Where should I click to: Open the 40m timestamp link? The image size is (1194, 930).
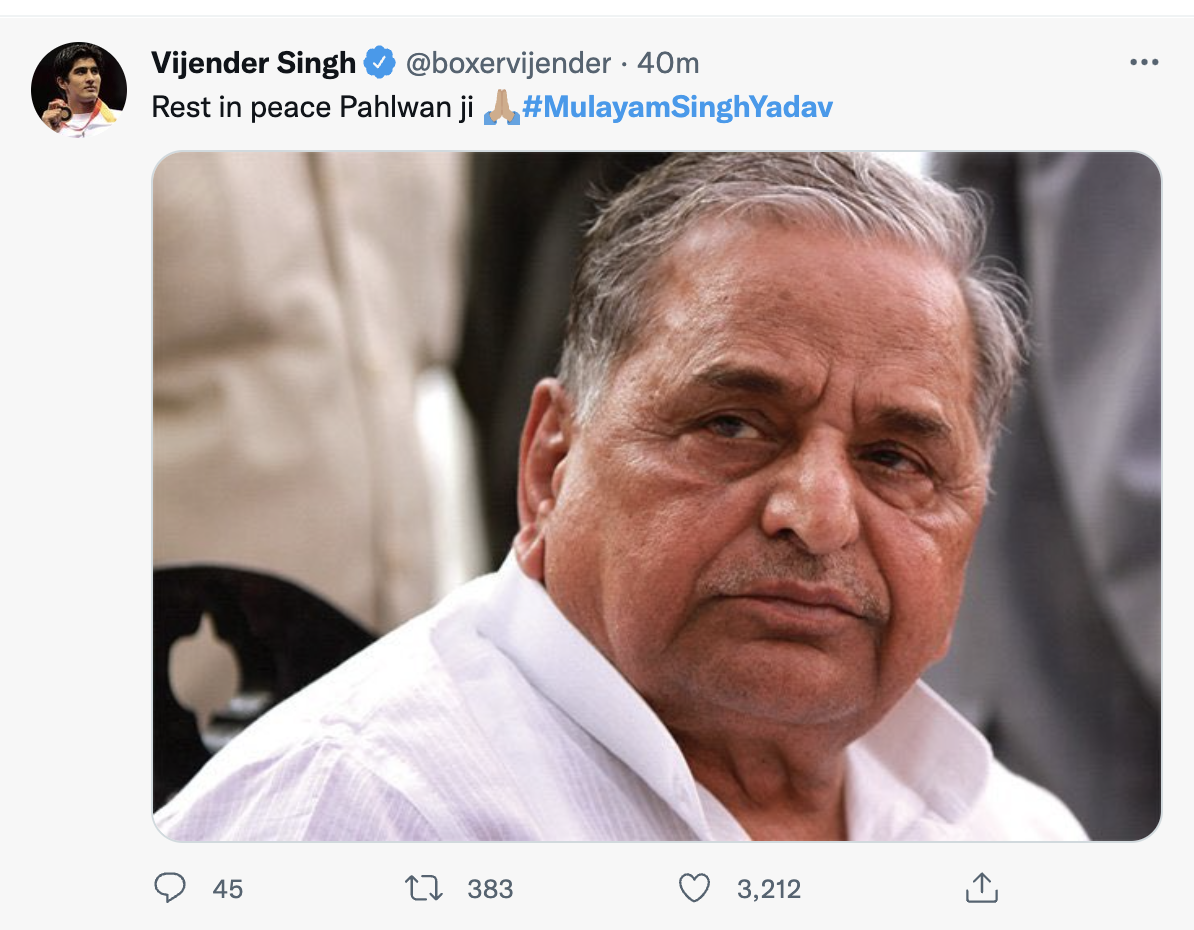[668, 63]
